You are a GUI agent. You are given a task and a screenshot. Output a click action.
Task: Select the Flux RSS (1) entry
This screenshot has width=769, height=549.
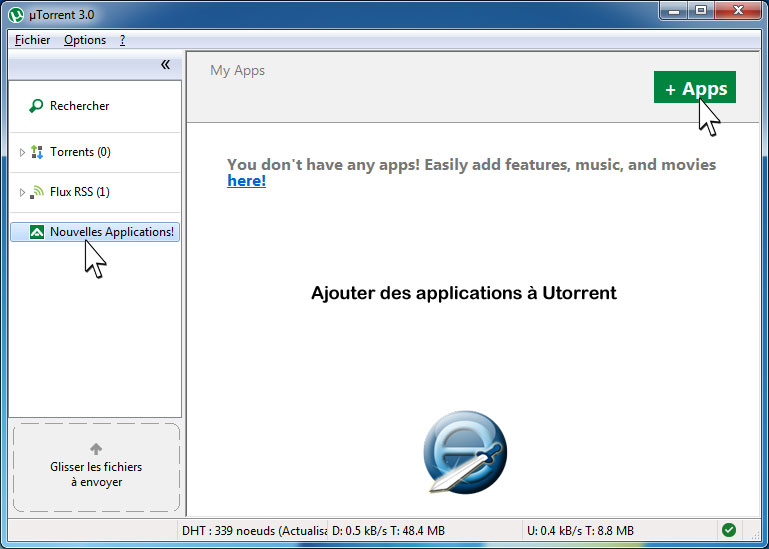pyautogui.click(x=79, y=192)
